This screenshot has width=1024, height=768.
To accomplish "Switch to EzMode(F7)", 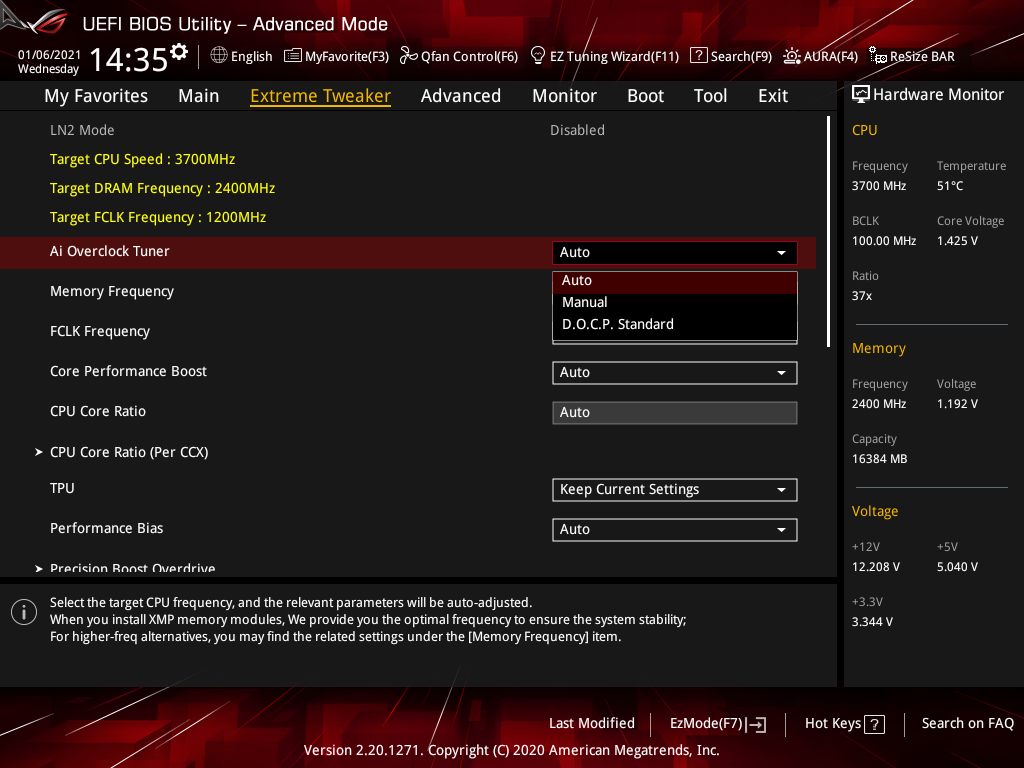I will [x=717, y=724].
